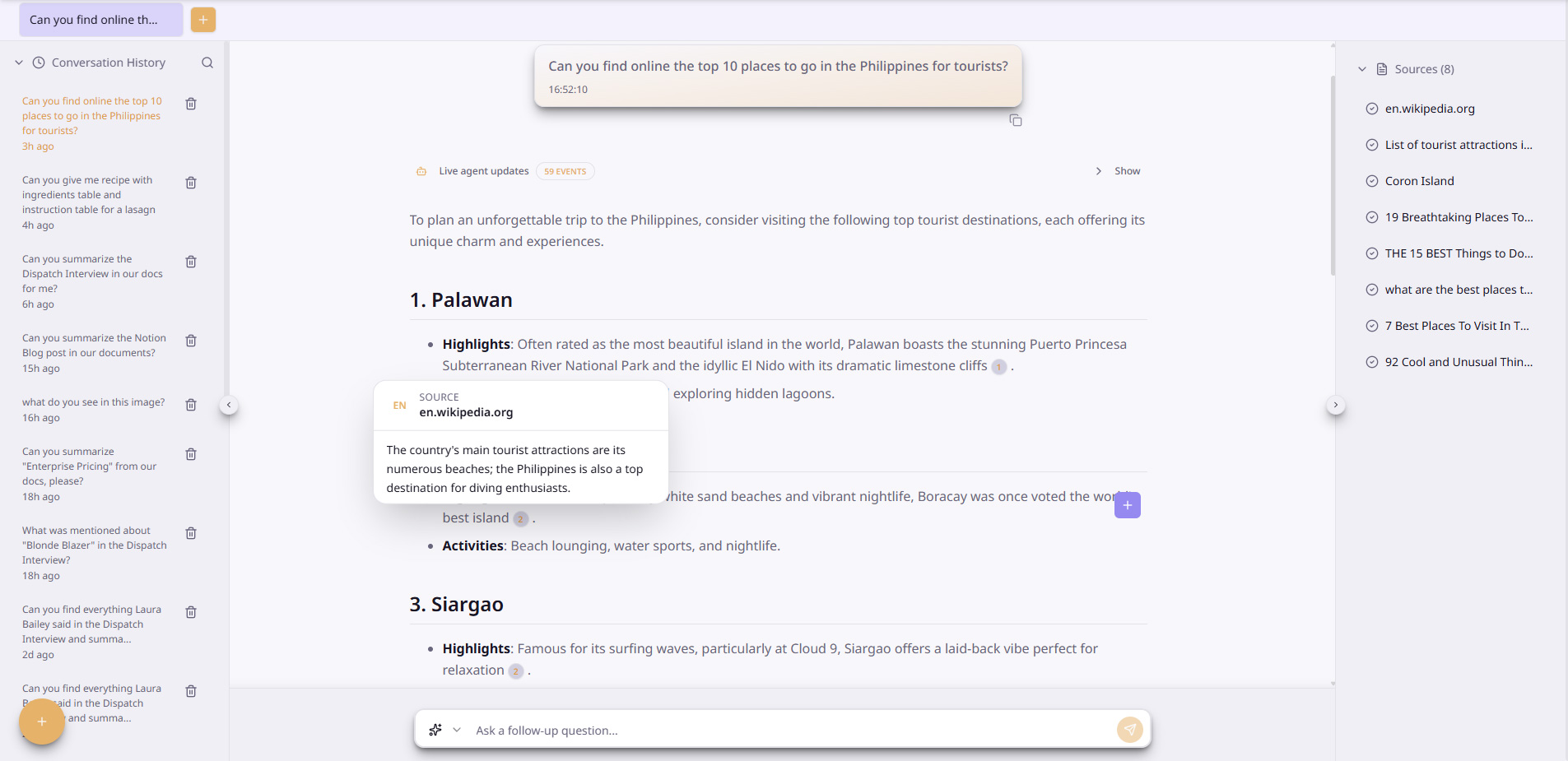Delete the lasagna recipe conversation
Screen dimensions: 1568x761
pyautogui.click(x=191, y=183)
